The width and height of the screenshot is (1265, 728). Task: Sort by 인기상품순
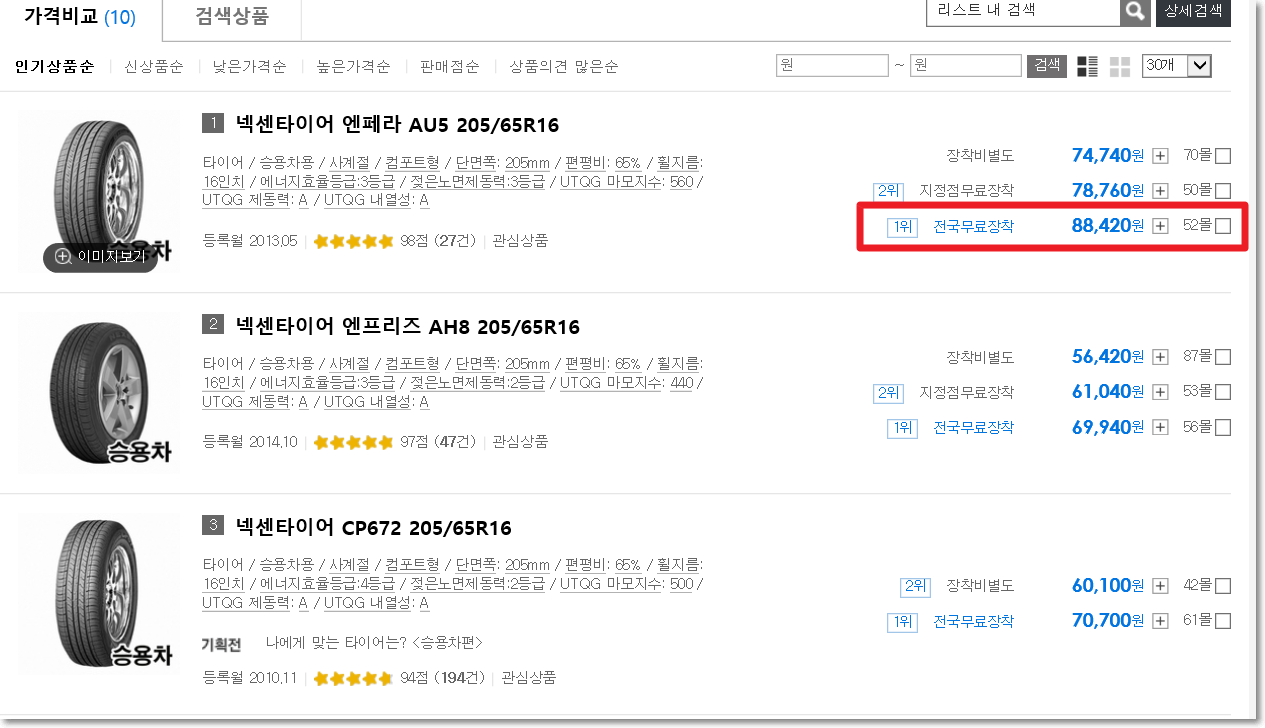pos(54,67)
